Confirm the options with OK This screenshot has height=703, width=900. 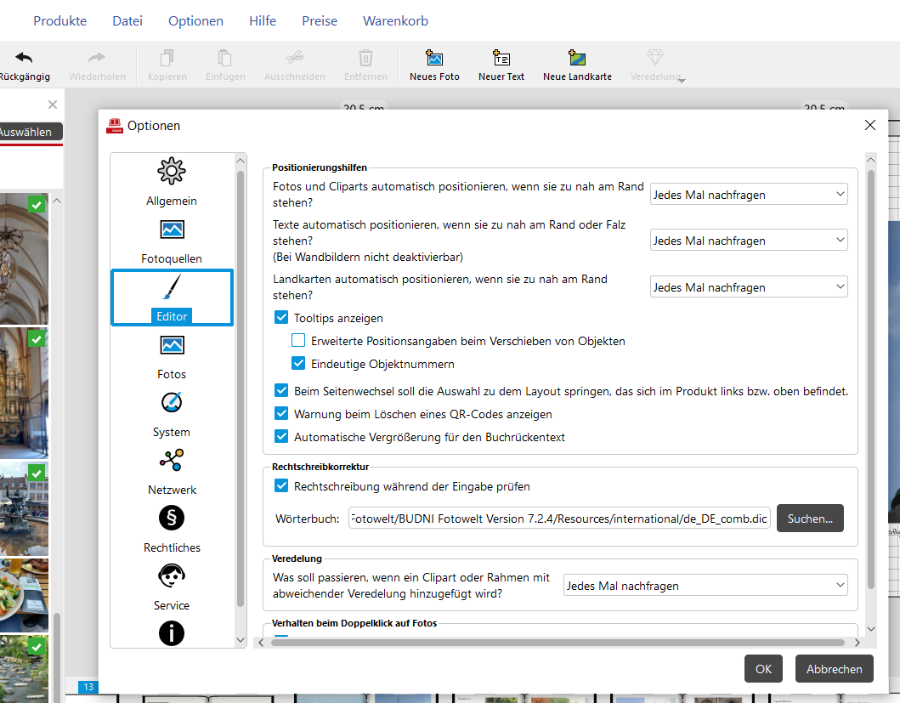[x=763, y=669]
